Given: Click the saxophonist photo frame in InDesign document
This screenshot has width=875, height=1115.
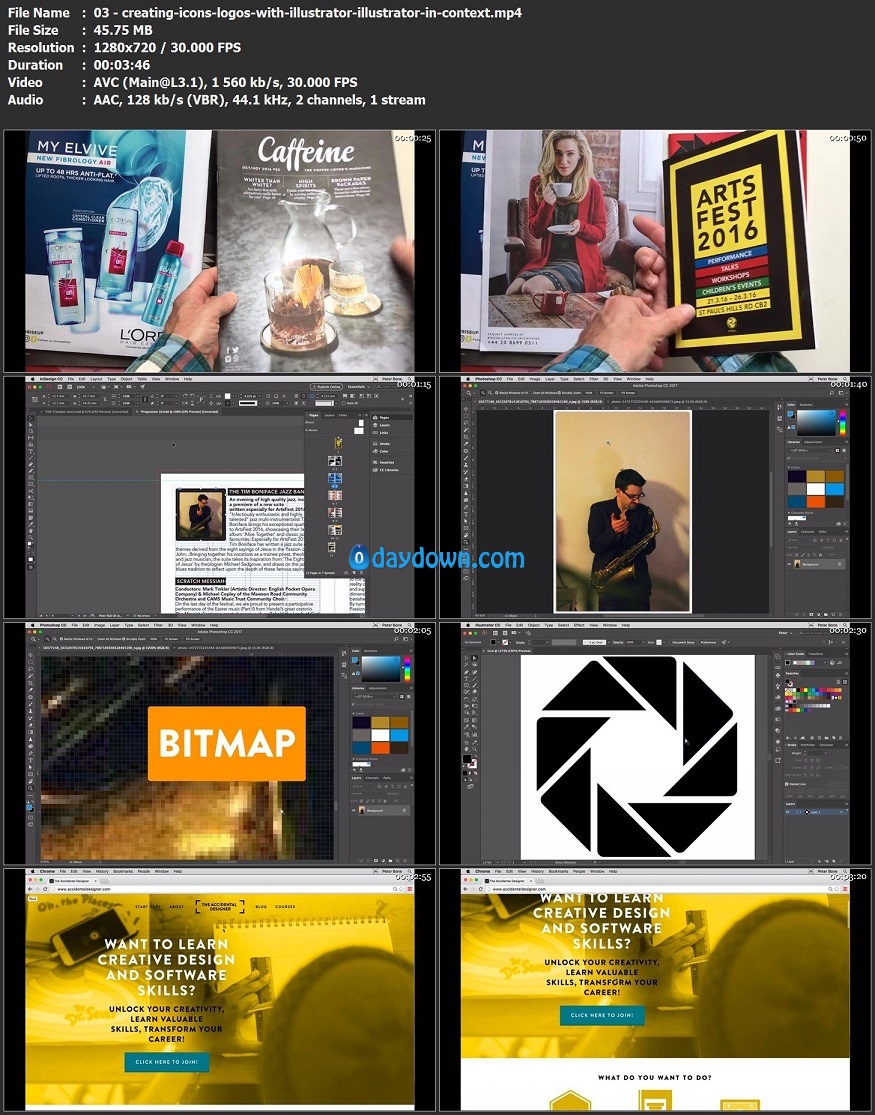Looking at the screenshot, I should click(x=200, y=515).
